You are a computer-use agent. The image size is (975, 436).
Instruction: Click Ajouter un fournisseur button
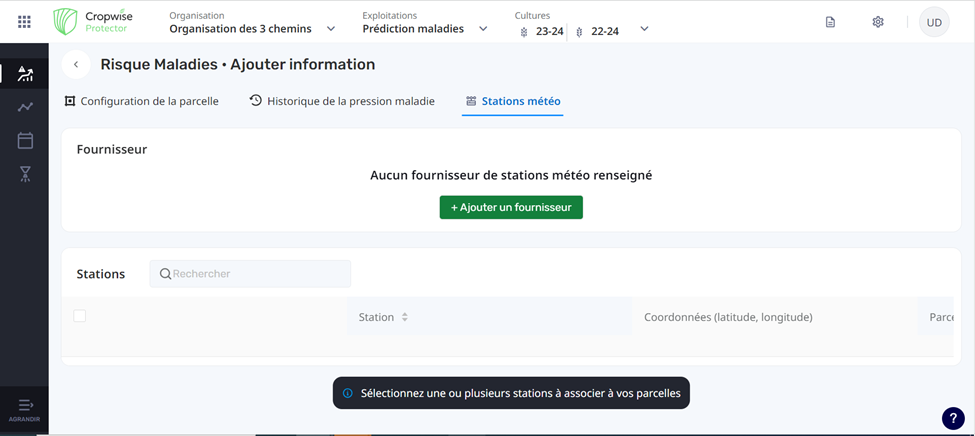pyautogui.click(x=511, y=207)
